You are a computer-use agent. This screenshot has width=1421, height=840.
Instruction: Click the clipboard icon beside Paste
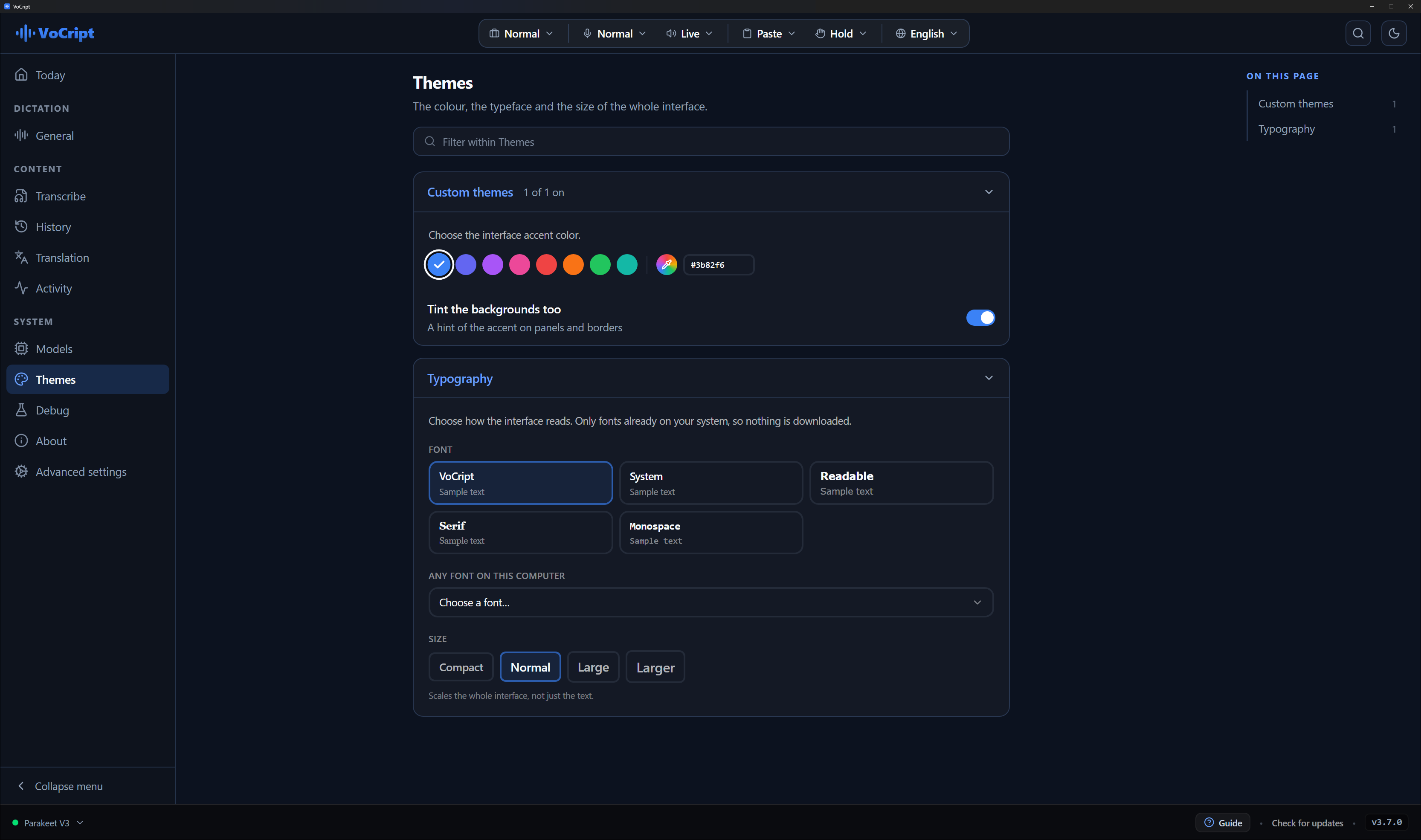[x=747, y=33]
